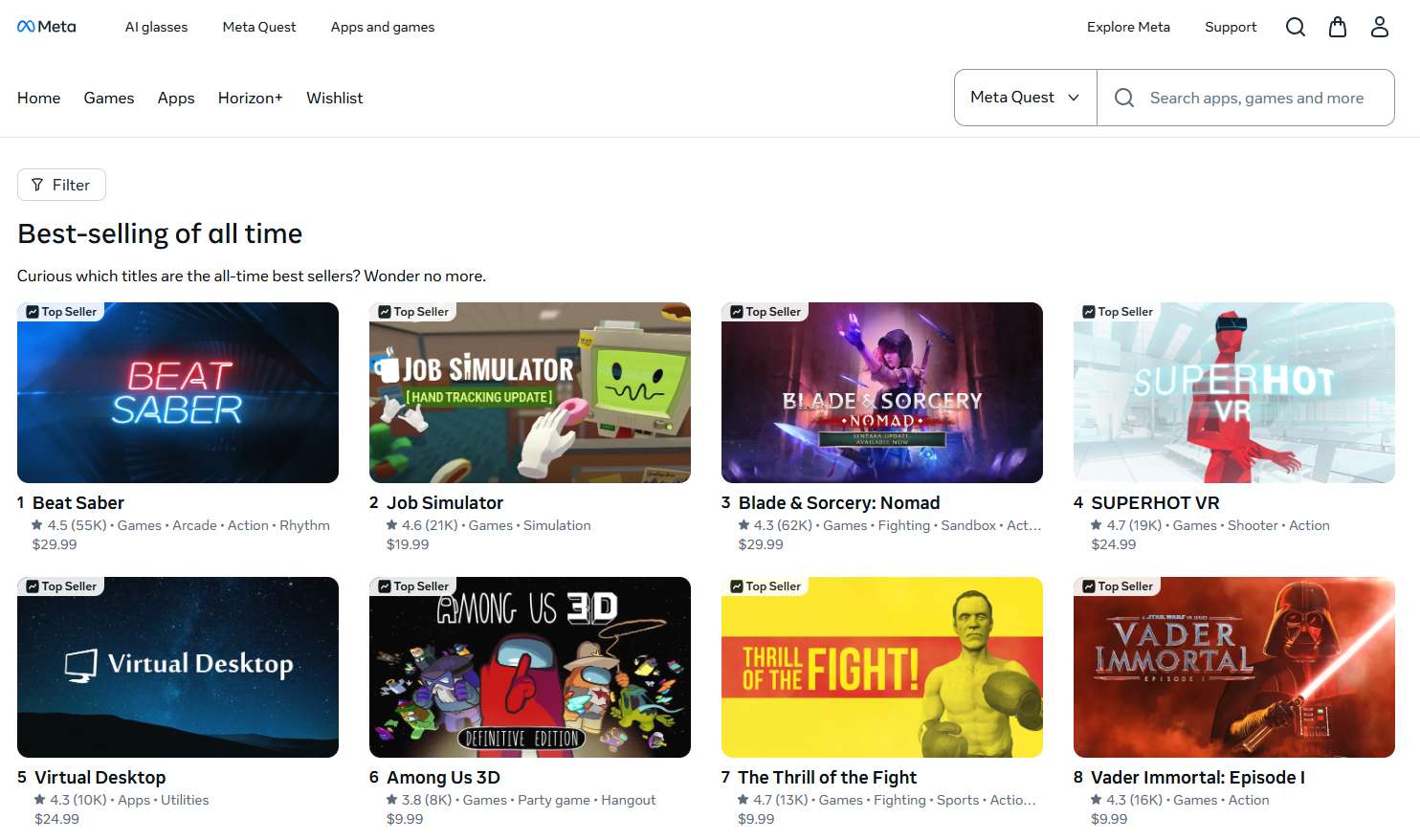
Task: Click the Meta logo
Action: point(46,27)
